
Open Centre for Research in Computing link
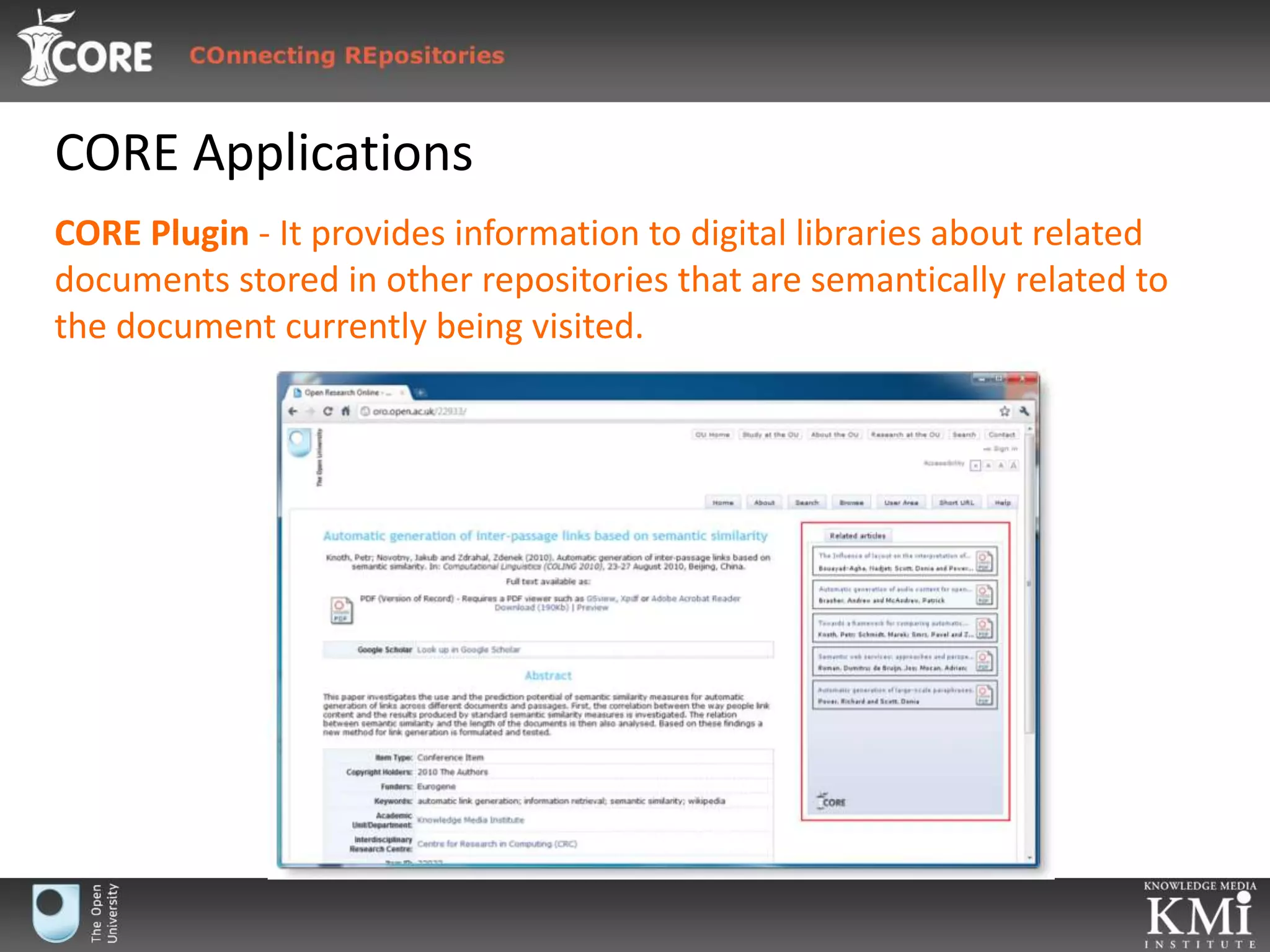[x=497, y=844]
